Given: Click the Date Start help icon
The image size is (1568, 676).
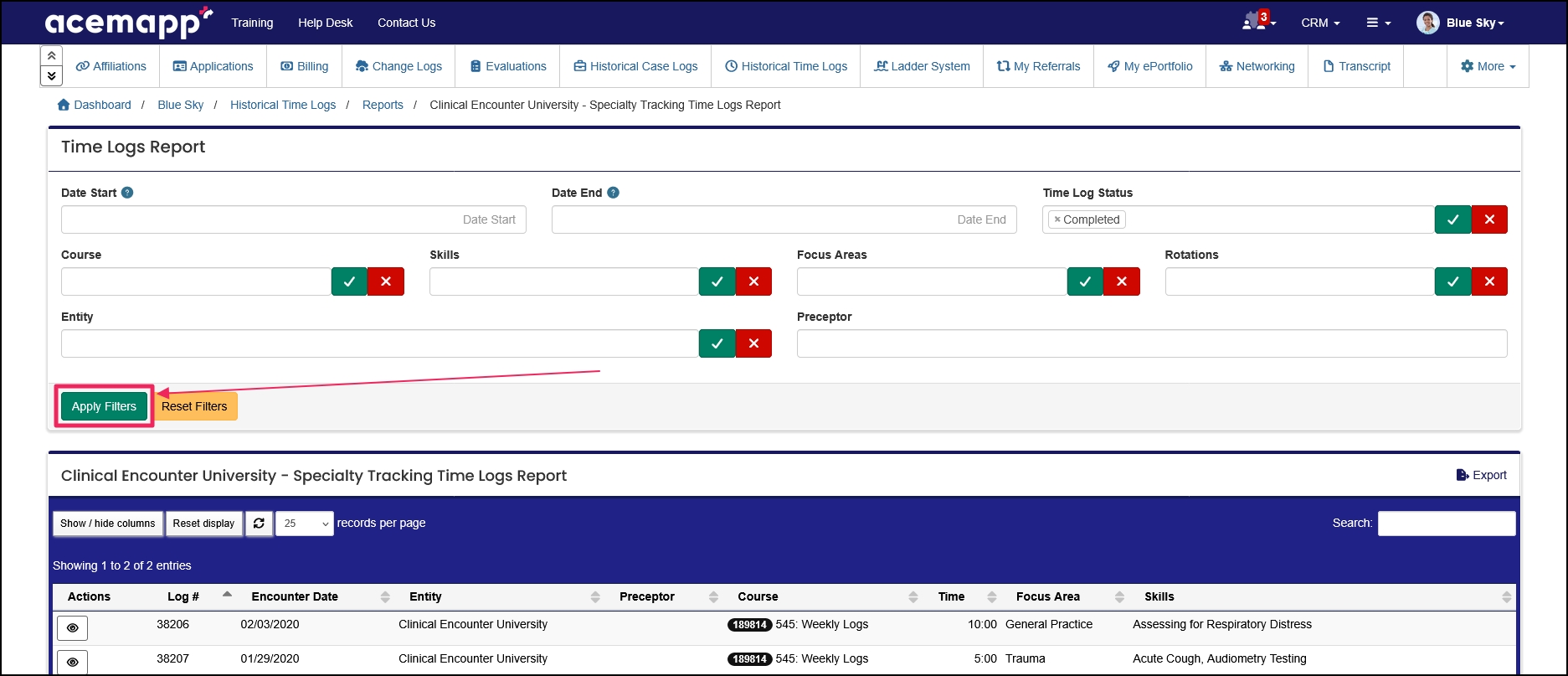Looking at the screenshot, I should (127, 193).
